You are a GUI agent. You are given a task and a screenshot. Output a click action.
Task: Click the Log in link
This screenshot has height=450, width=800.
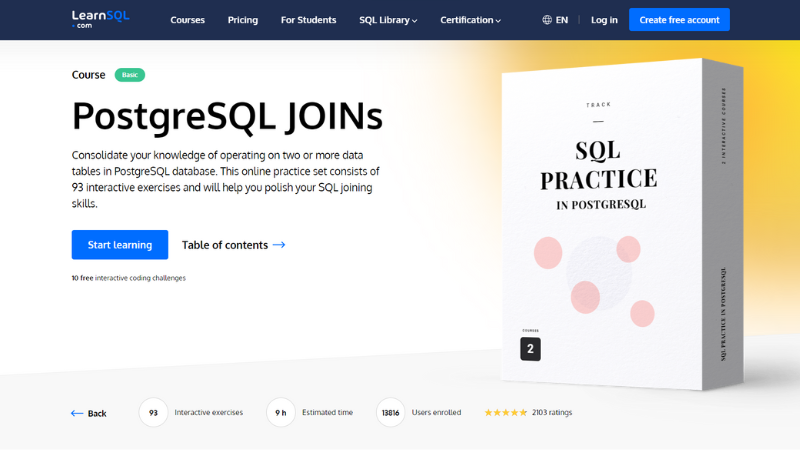(604, 20)
